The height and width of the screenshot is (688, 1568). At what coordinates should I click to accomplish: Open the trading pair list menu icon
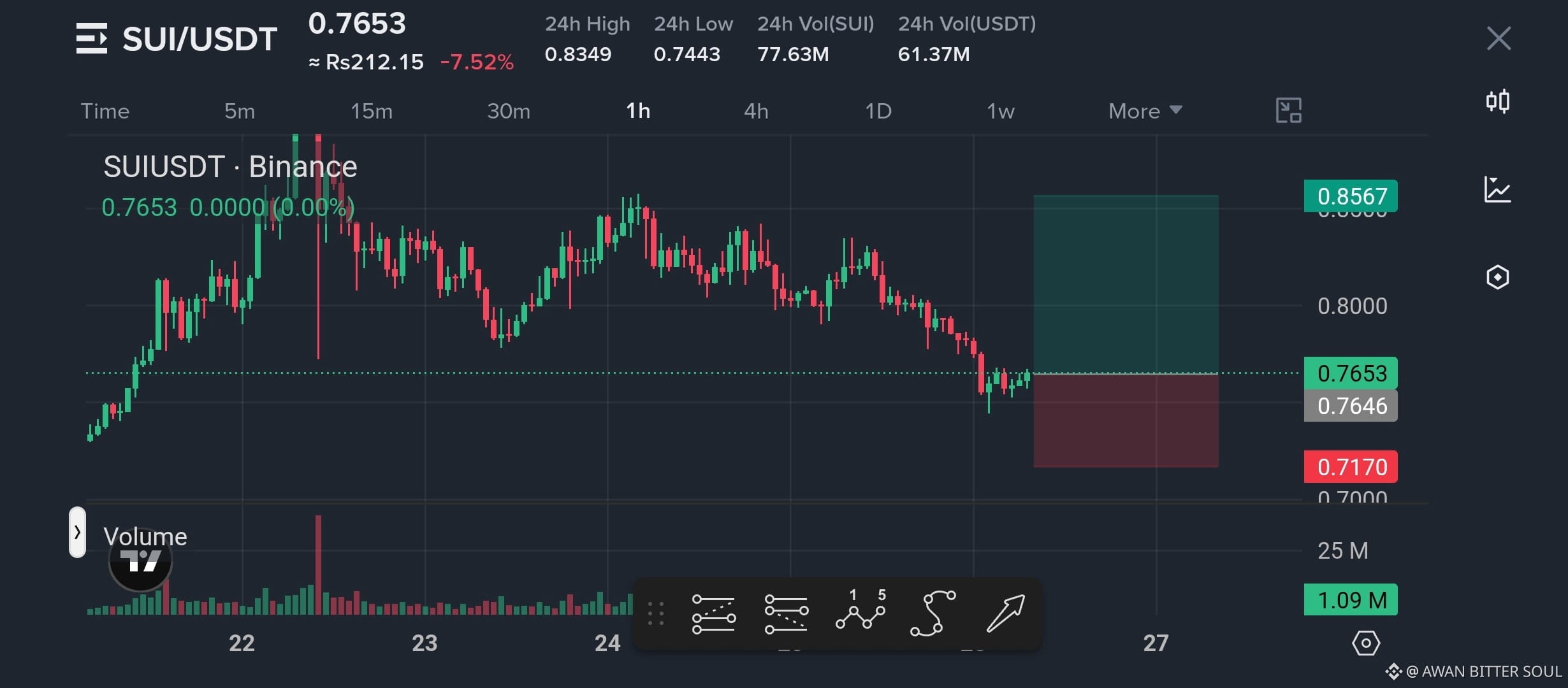(x=92, y=38)
